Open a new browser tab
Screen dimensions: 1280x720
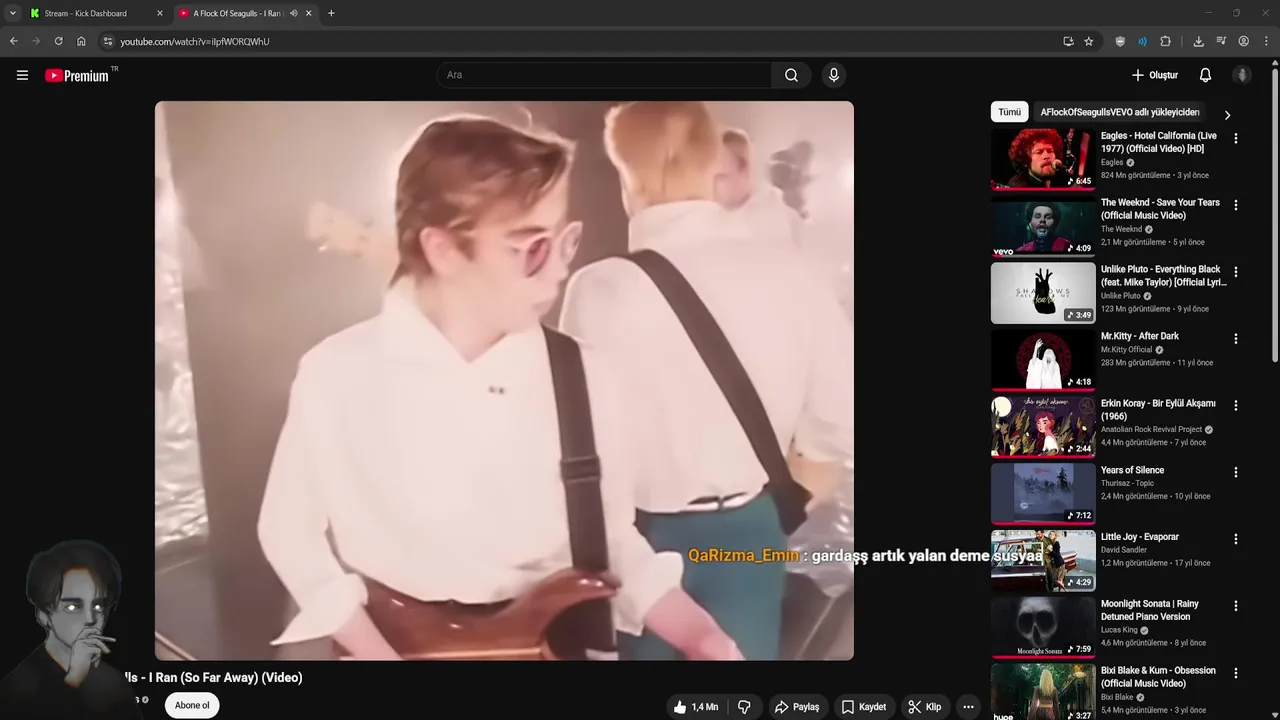331,13
